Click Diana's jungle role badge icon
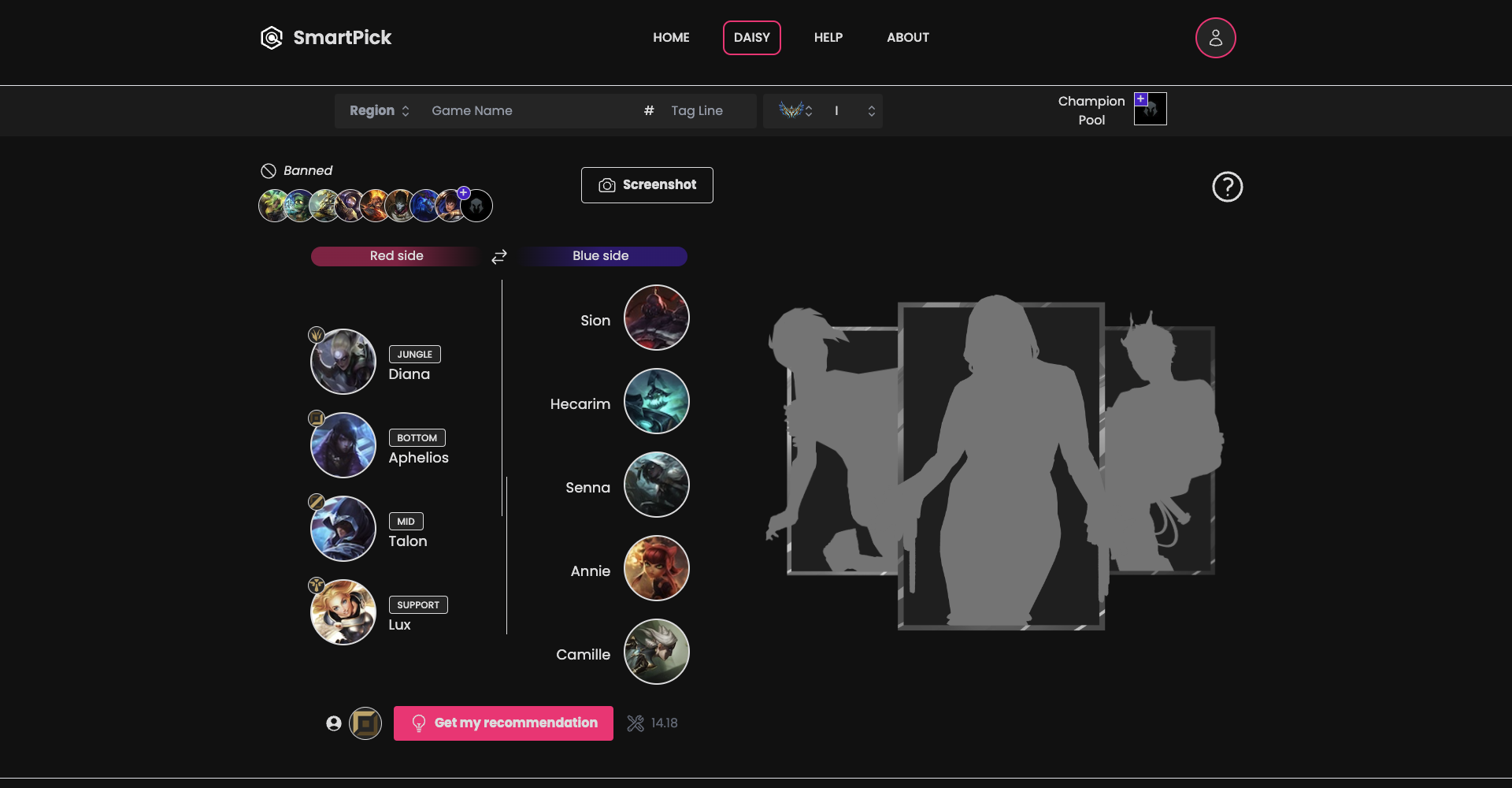The height and width of the screenshot is (788, 1512). pyautogui.click(x=317, y=335)
